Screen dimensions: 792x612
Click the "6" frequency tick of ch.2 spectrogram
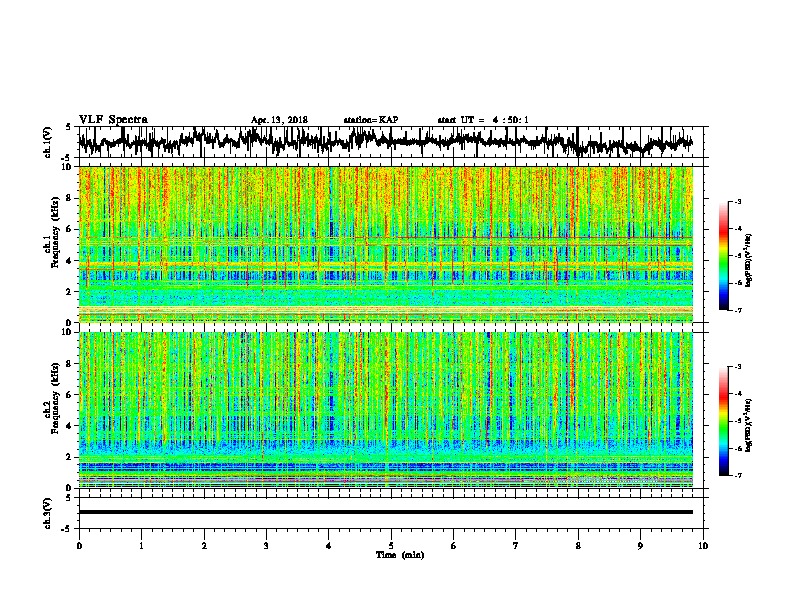pyautogui.click(x=71, y=395)
